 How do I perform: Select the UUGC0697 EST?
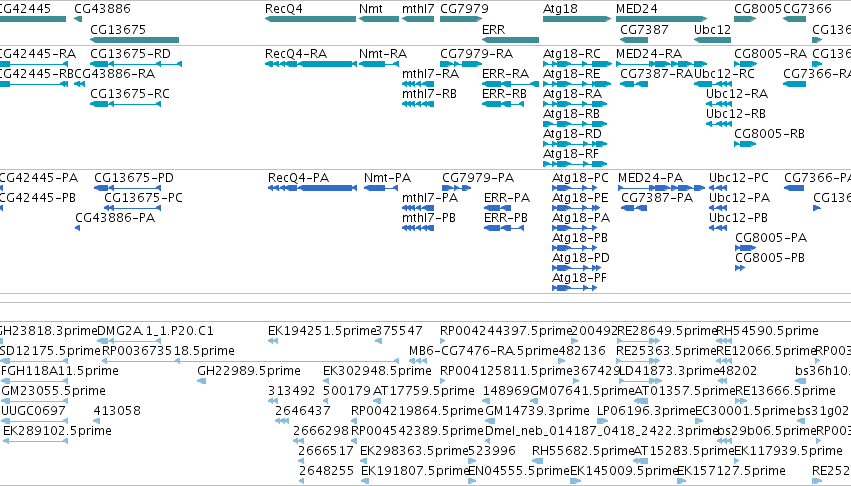[x=35, y=421]
